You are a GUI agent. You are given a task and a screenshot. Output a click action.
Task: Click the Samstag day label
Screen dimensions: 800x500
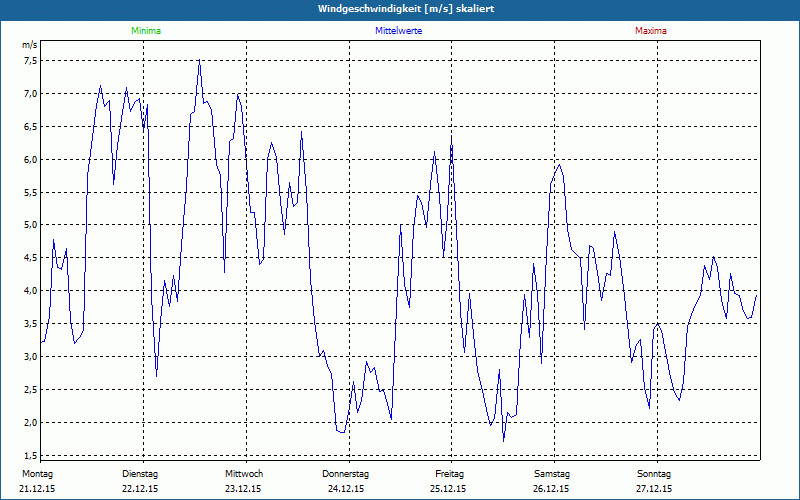pyautogui.click(x=552, y=474)
